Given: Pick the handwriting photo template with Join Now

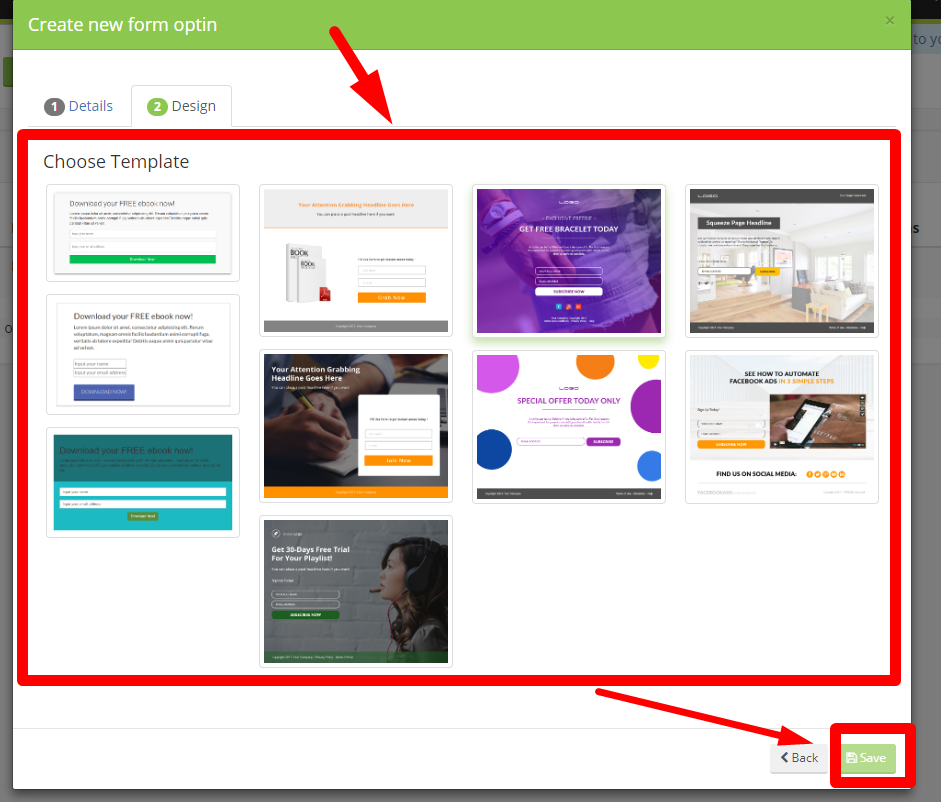Looking at the screenshot, I should [356, 426].
